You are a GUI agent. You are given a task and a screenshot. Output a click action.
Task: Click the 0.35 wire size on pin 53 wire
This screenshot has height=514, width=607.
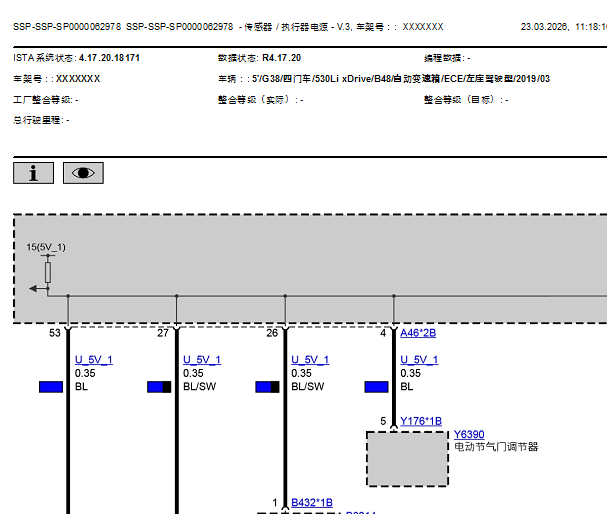coord(85,373)
